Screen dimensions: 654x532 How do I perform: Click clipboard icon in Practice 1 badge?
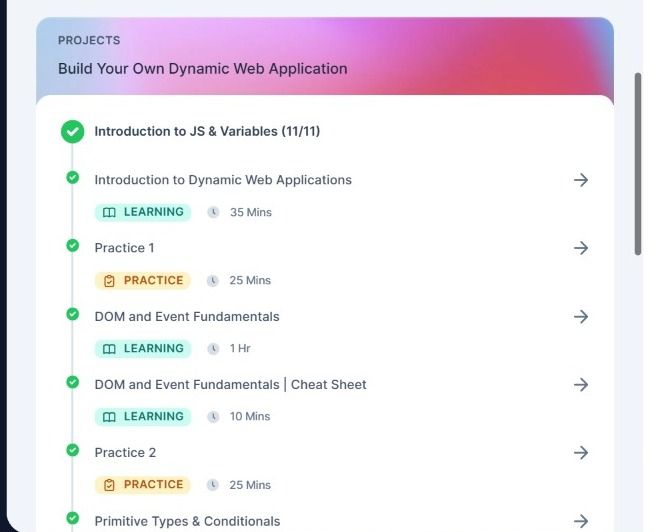click(x=110, y=281)
